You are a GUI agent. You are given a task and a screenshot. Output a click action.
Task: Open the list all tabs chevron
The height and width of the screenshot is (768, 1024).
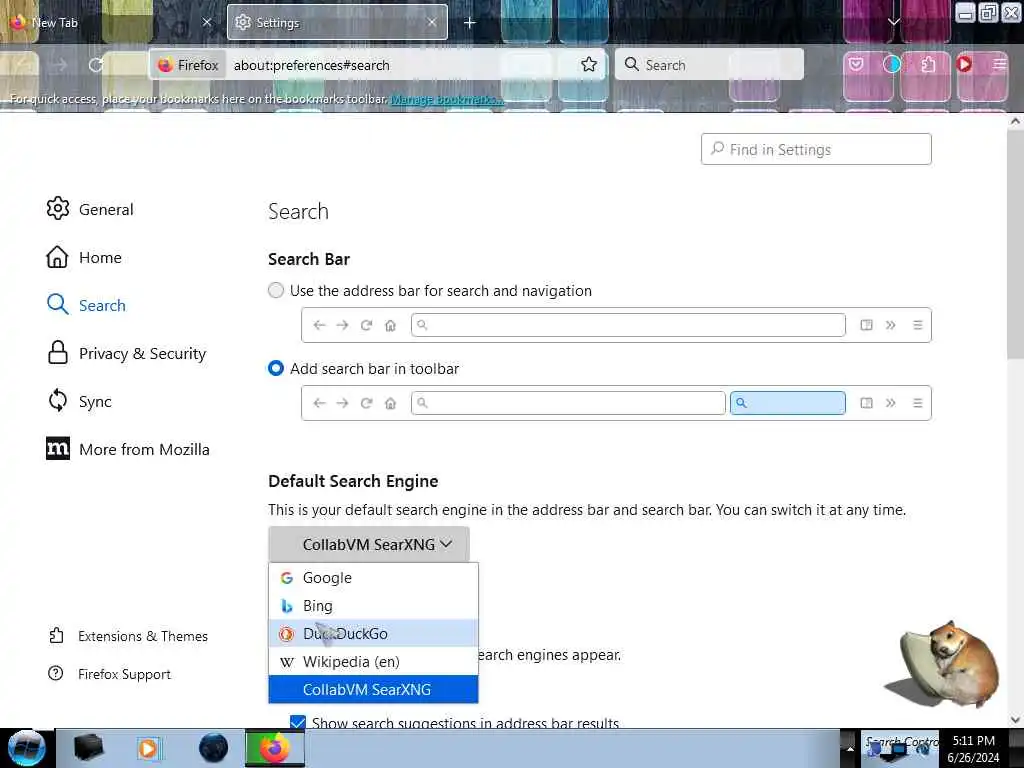pyautogui.click(x=893, y=22)
